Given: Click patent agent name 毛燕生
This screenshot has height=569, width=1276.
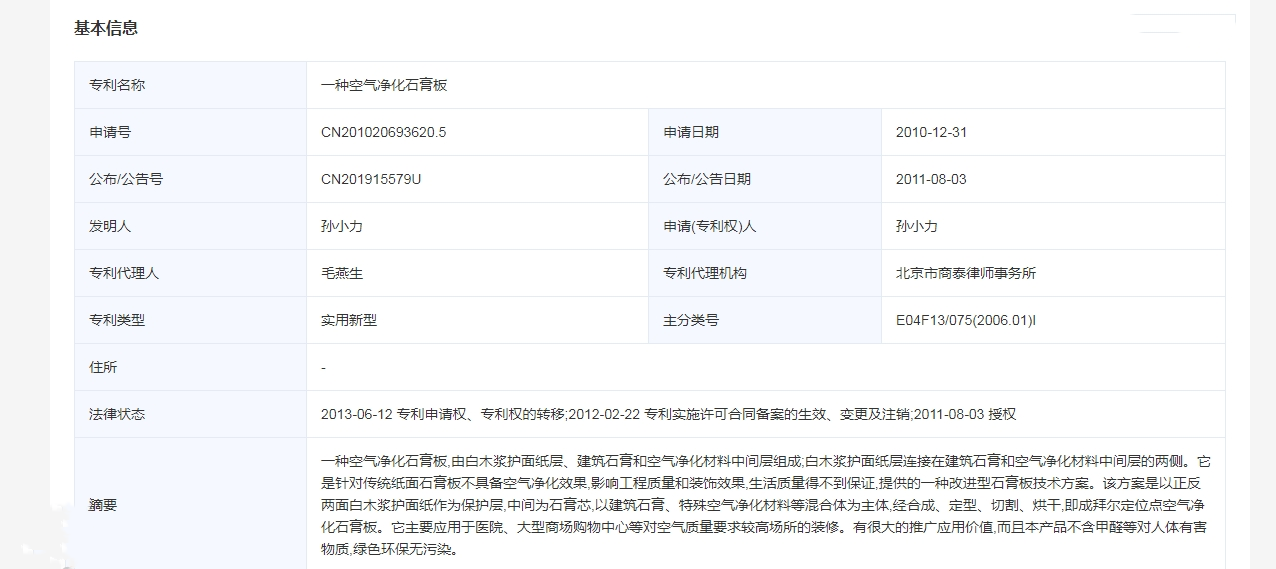Looking at the screenshot, I should coord(342,273).
